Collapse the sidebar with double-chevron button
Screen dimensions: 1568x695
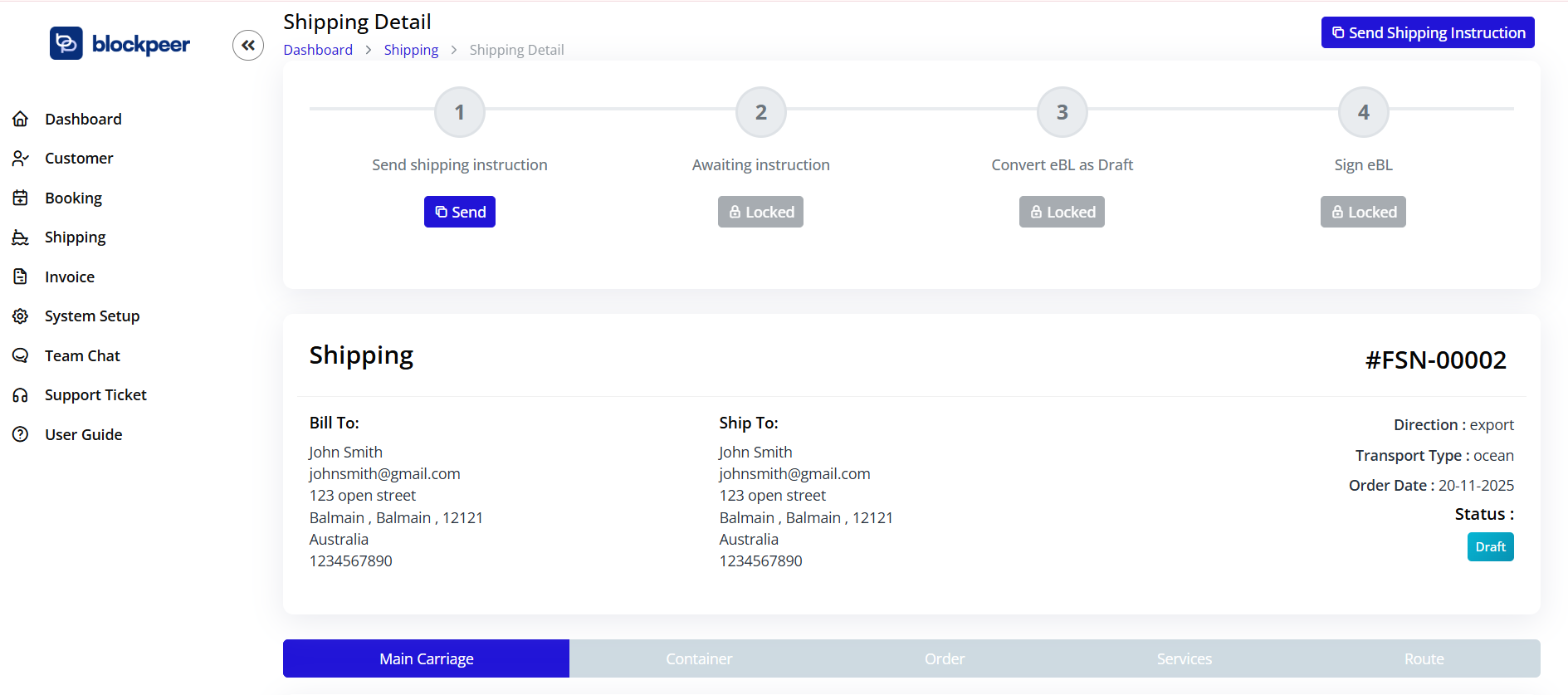248,45
